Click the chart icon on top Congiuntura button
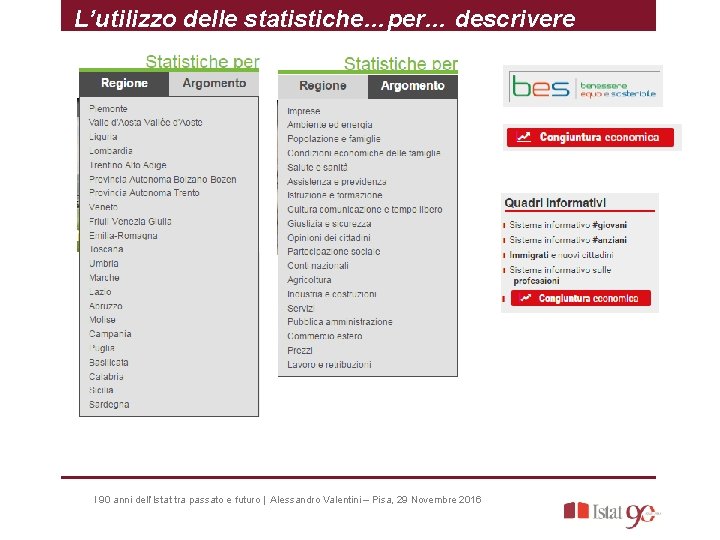 tap(524, 137)
